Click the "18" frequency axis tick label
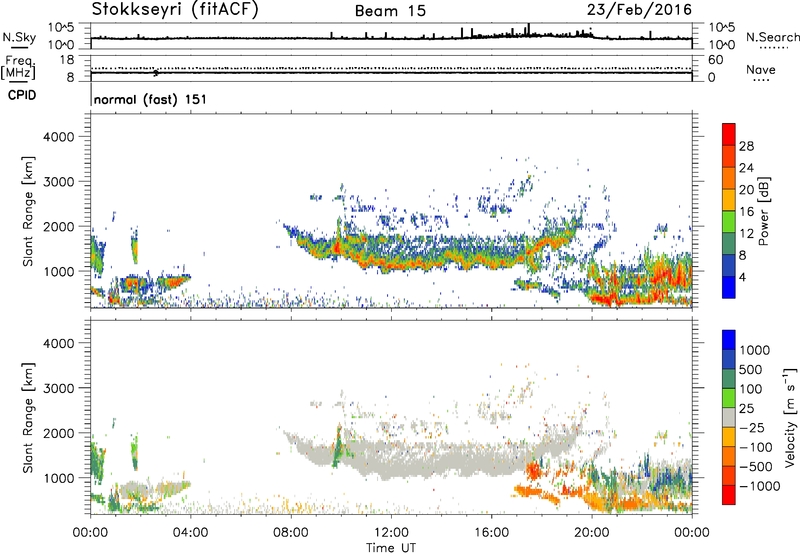 pyautogui.click(x=67, y=60)
